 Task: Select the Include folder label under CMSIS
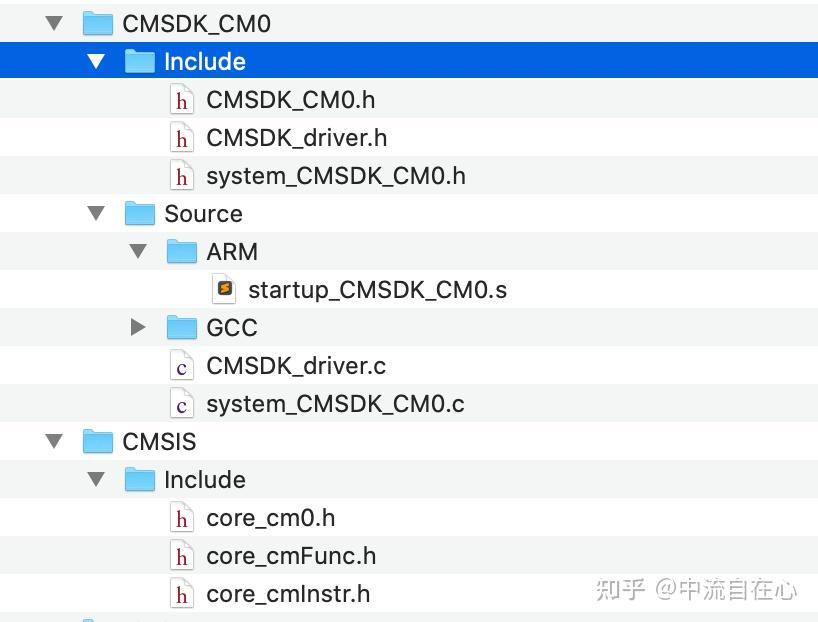coord(204,480)
